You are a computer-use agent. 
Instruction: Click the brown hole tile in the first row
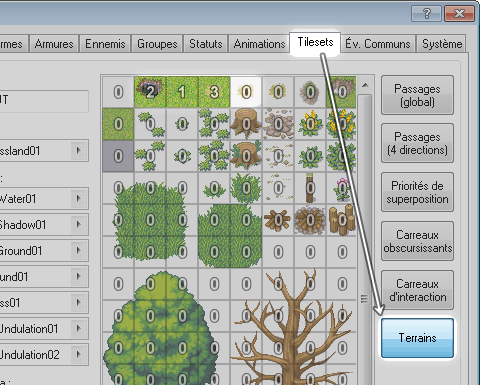310,92
